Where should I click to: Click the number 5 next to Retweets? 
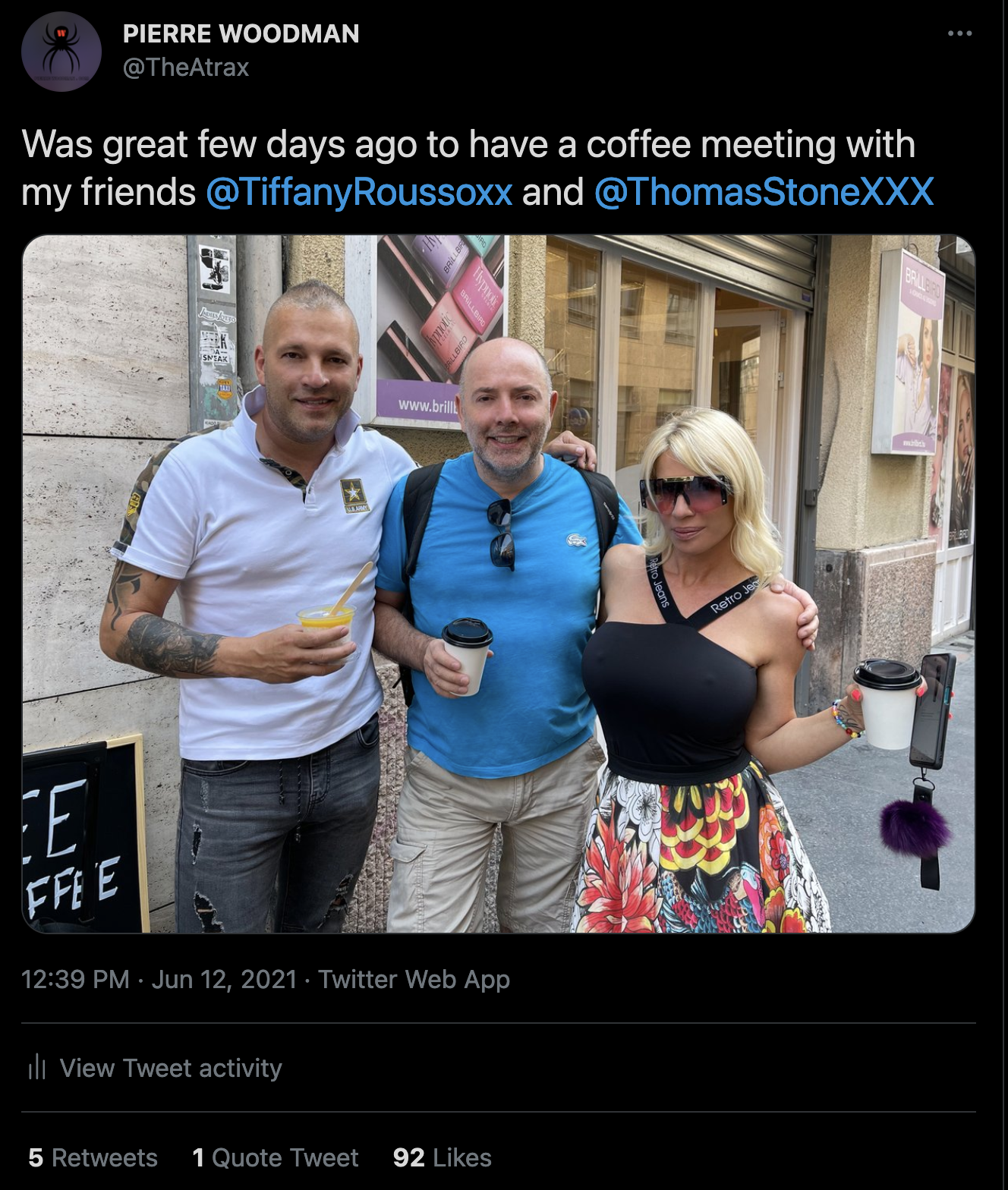(36, 1157)
